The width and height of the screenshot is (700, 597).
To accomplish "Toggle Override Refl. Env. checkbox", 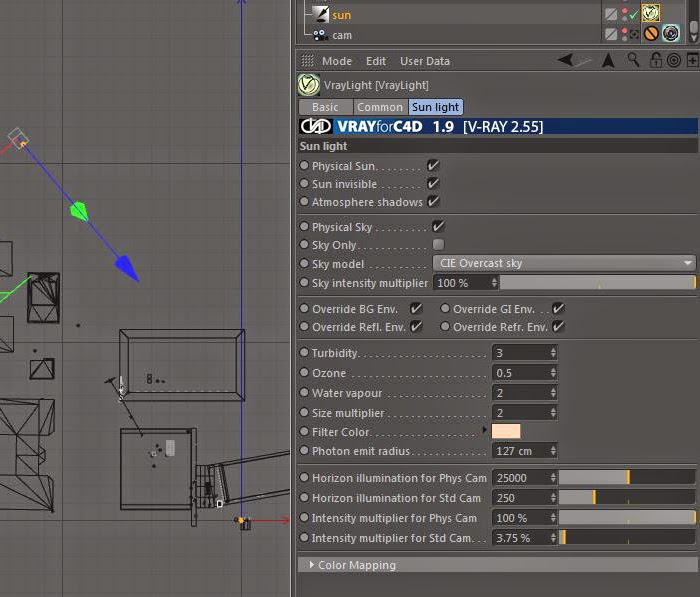I will click(x=416, y=327).
